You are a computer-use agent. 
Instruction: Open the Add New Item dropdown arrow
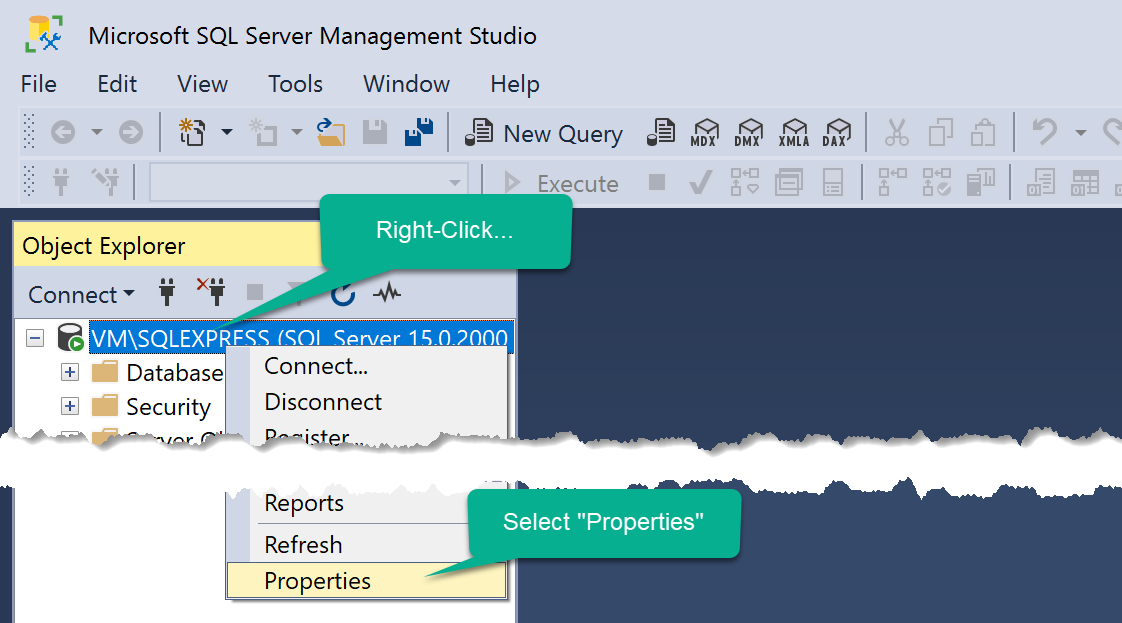point(296,132)
